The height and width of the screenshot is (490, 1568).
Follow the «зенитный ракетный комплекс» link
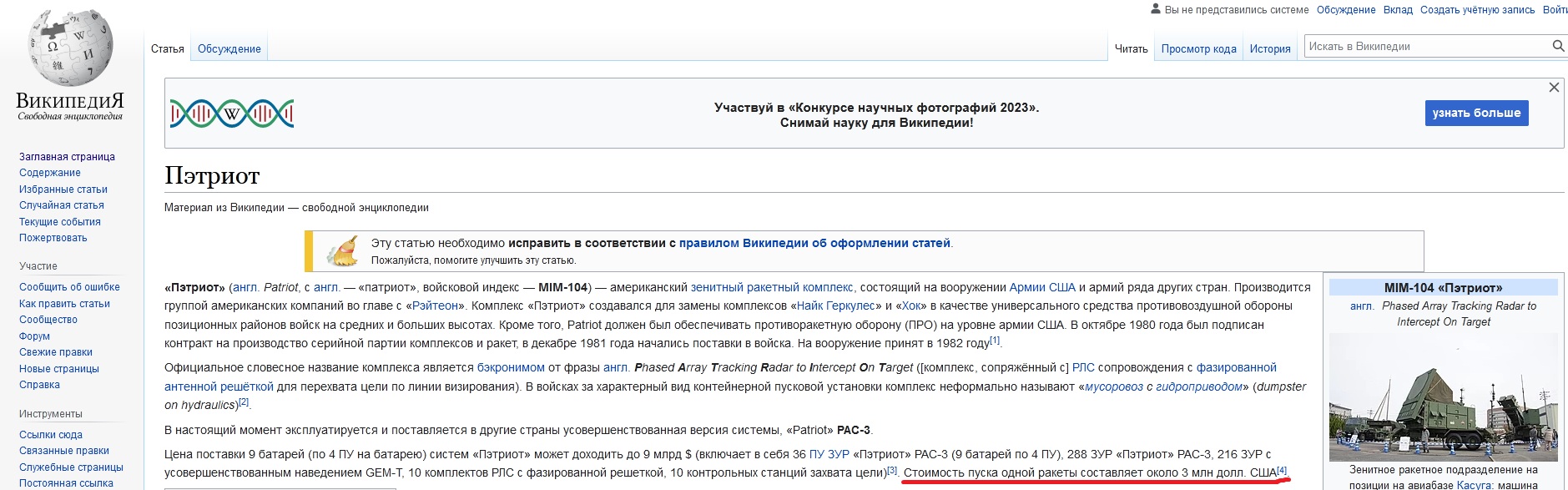coord(772,287)
